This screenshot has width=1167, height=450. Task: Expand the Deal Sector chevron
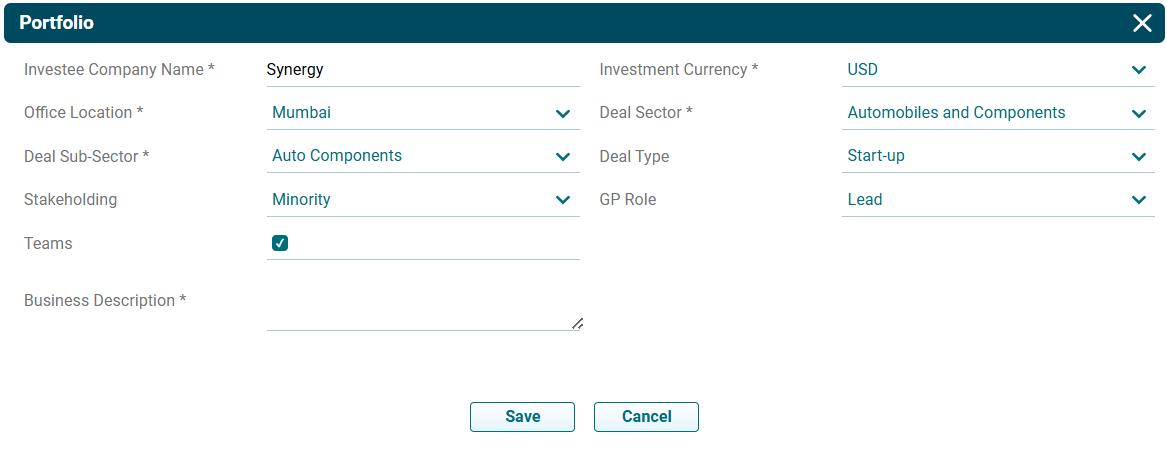coord(1138,114)
